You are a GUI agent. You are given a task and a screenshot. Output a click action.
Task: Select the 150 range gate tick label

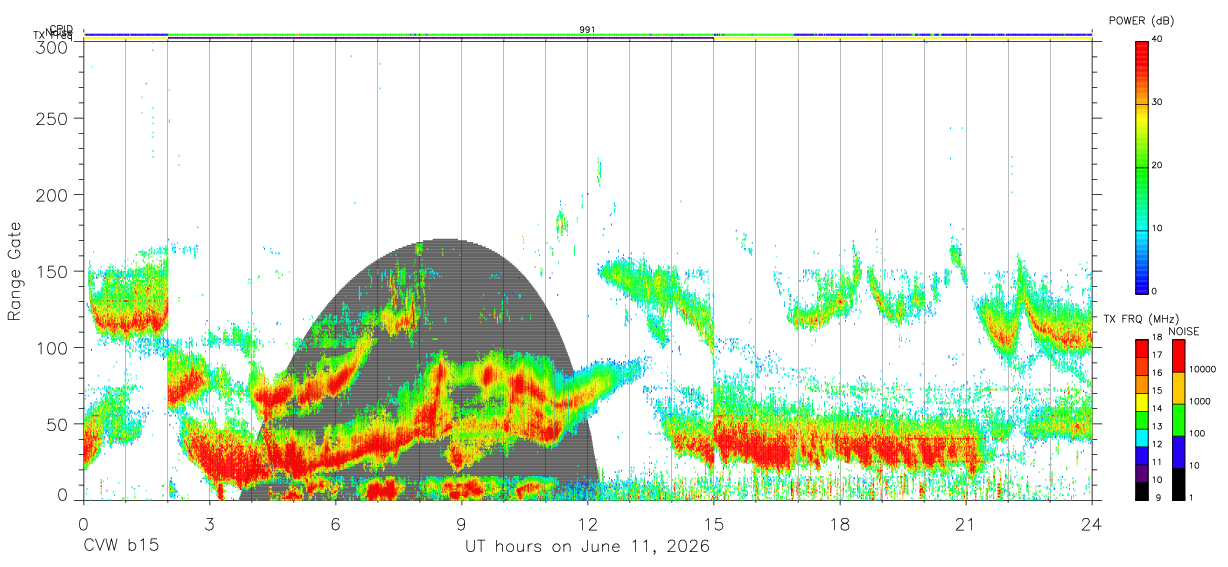[x=51, y=271]
